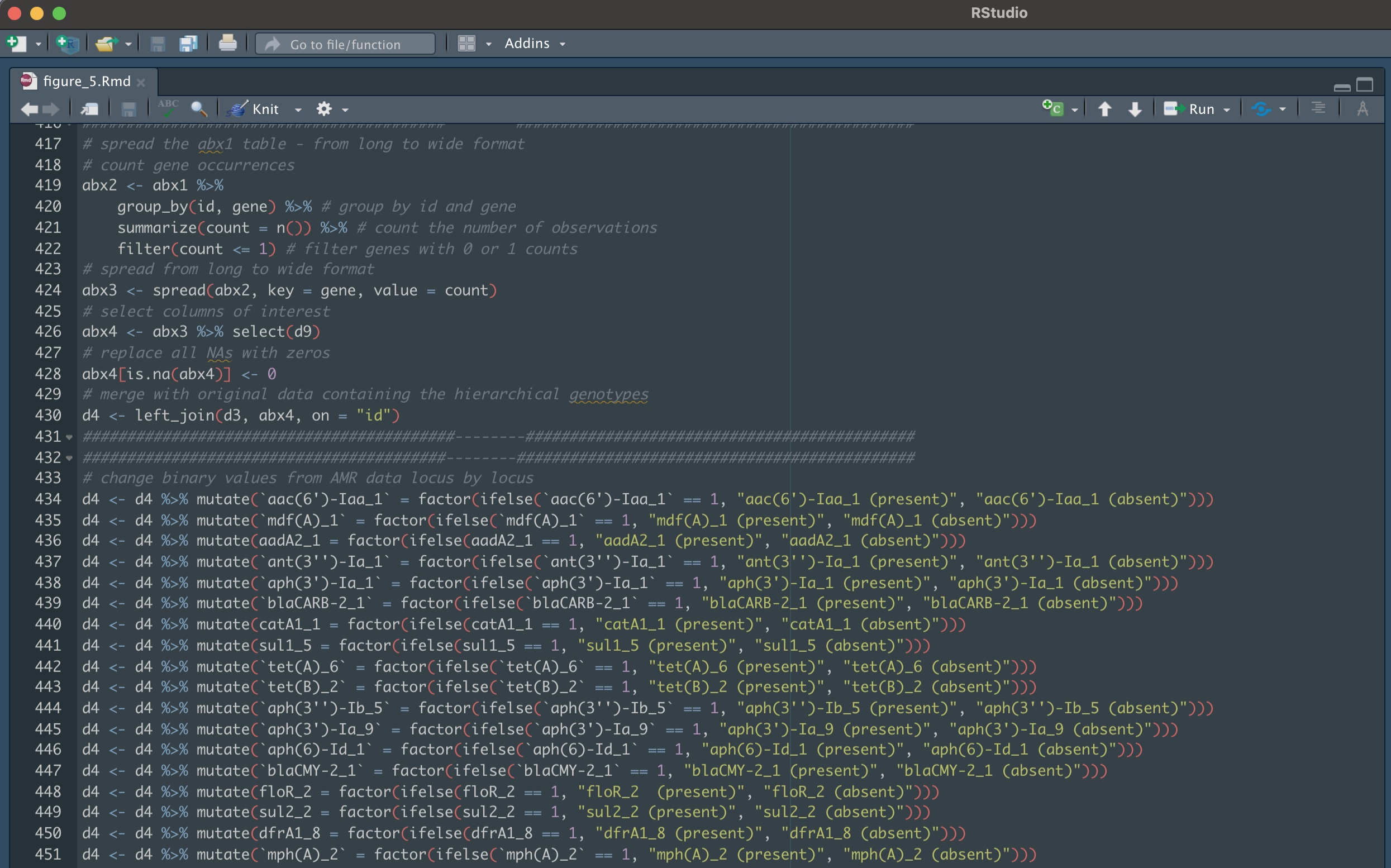Select the figure_5.Rmd tab
This screenshot has height=868, width=1391.
tap(86, 82)
